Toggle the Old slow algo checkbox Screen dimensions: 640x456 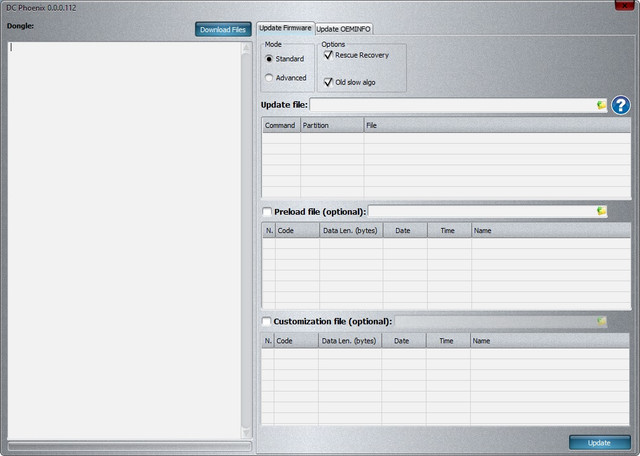(328, 82)
